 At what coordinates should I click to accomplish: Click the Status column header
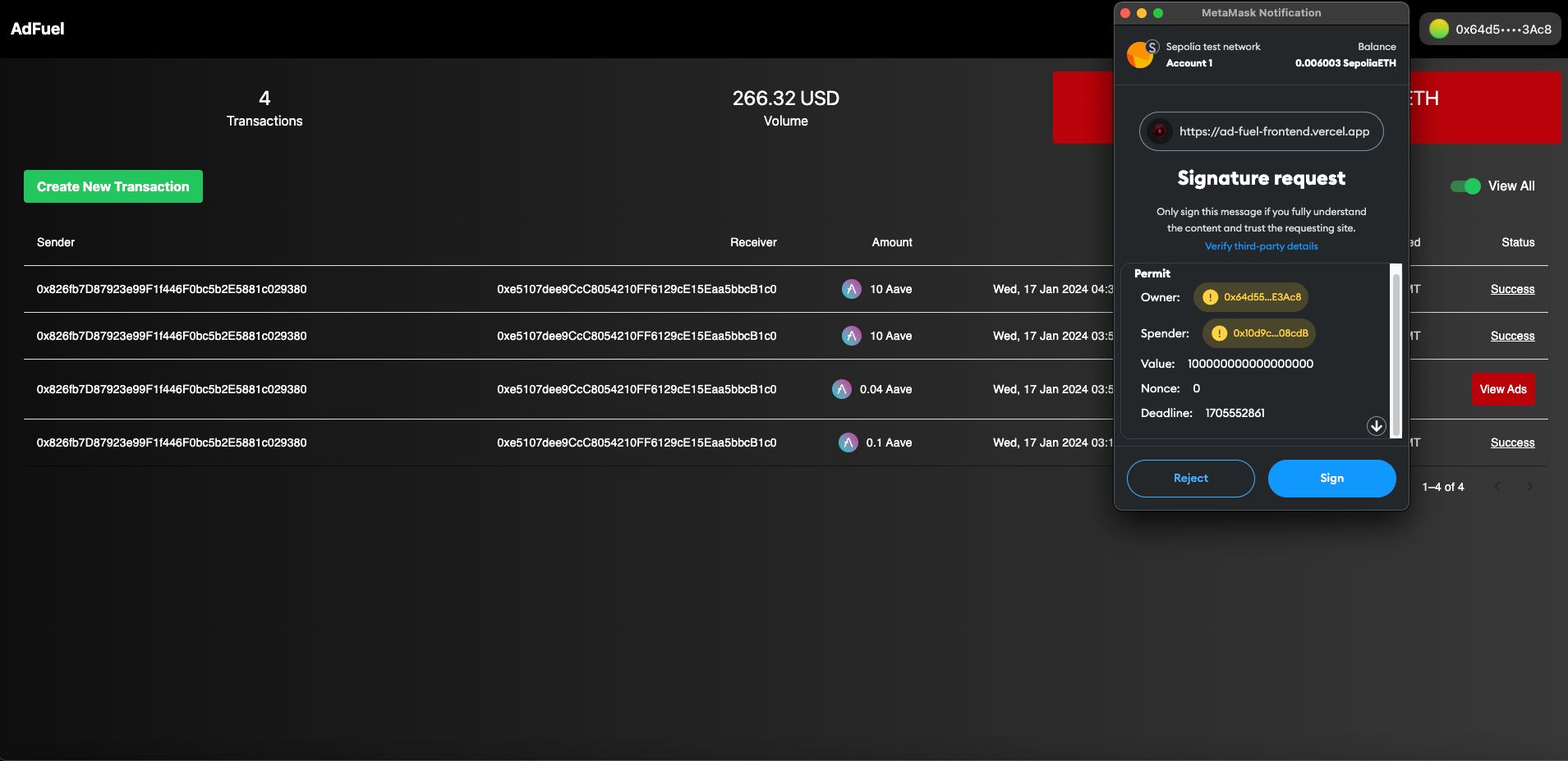tap(1518, 242)
